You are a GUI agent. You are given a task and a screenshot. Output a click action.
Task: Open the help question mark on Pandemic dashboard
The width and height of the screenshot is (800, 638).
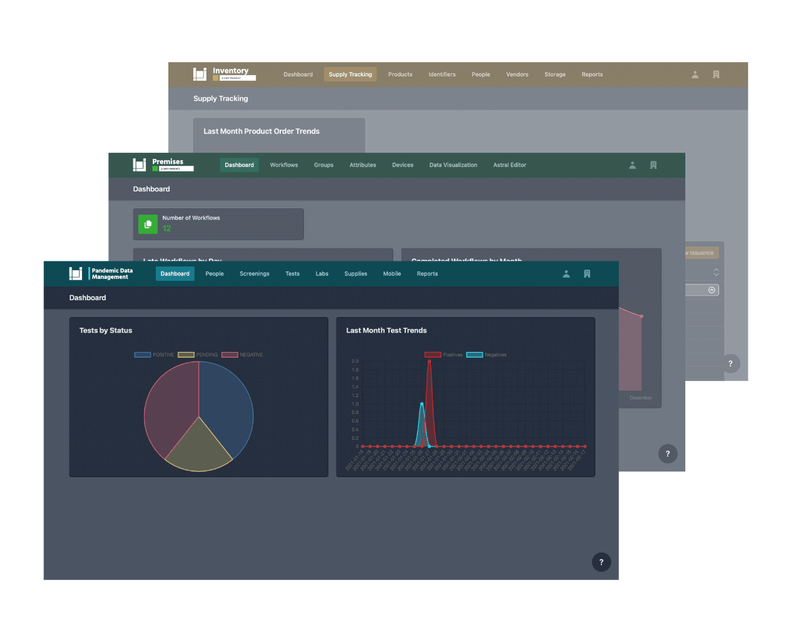[601, 562]
